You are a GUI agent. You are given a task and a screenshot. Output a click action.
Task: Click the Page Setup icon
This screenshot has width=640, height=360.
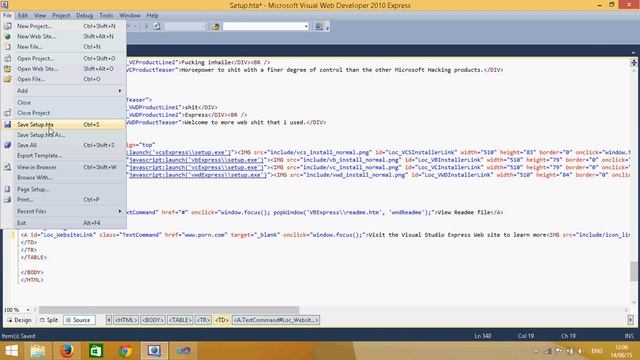click(x=7, y=189)
